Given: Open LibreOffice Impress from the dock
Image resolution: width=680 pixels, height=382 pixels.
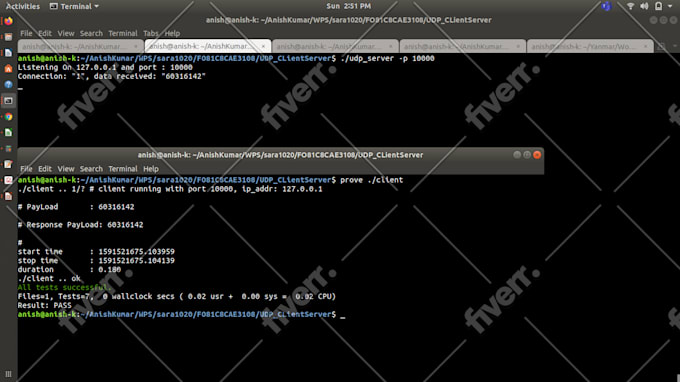Looking at the screenshot, I should pos(8,196).
